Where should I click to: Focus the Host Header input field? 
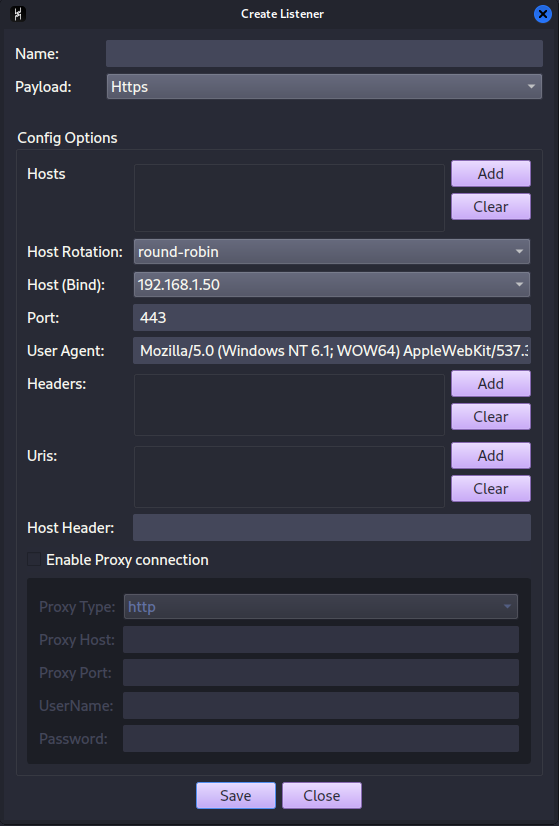[x=331, y=527]
